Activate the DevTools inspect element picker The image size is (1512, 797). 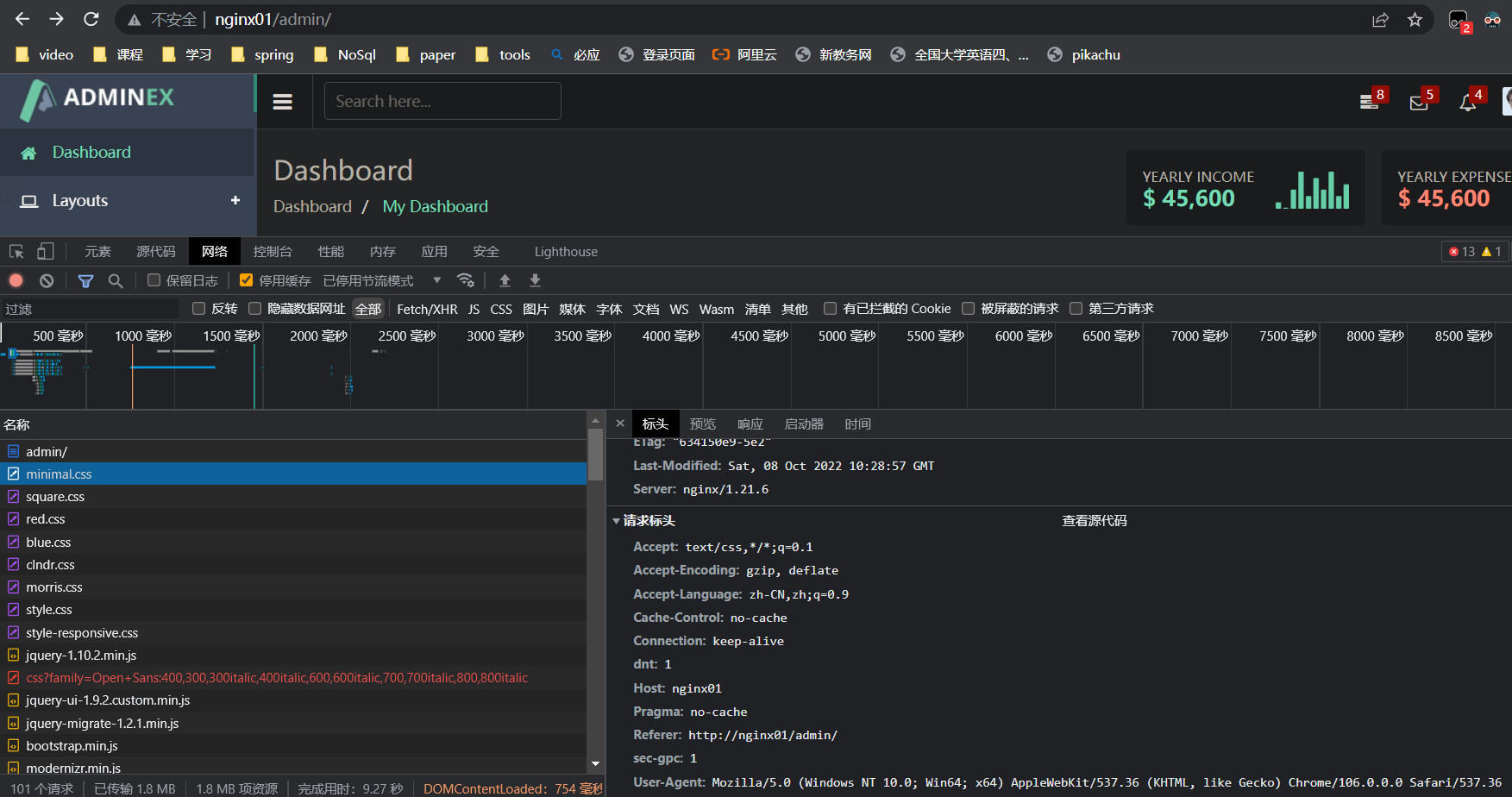coord(16,251)
